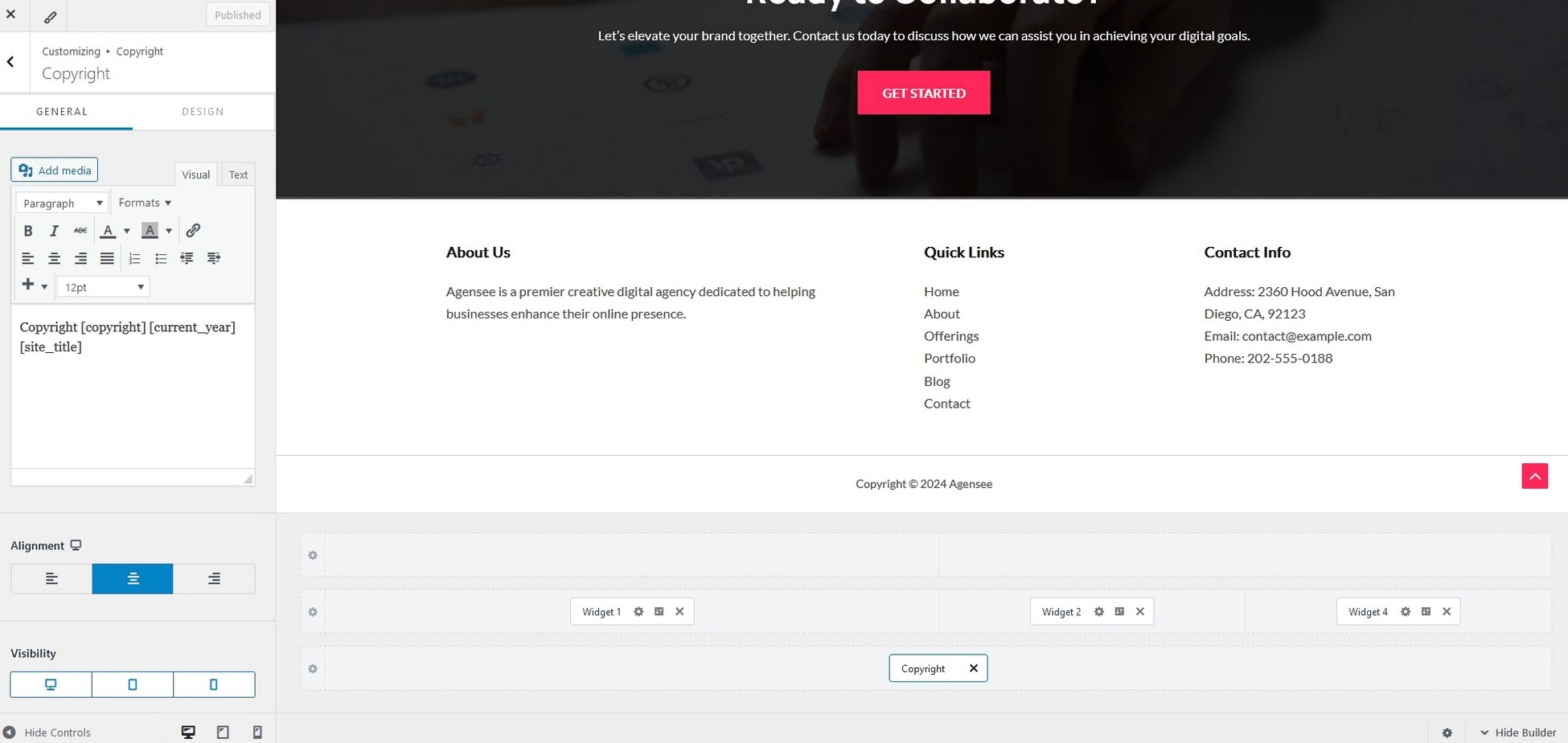Screen dimensions: 1568x743
Task: Remove Widget 1 from footer
Action: (679, 612)
